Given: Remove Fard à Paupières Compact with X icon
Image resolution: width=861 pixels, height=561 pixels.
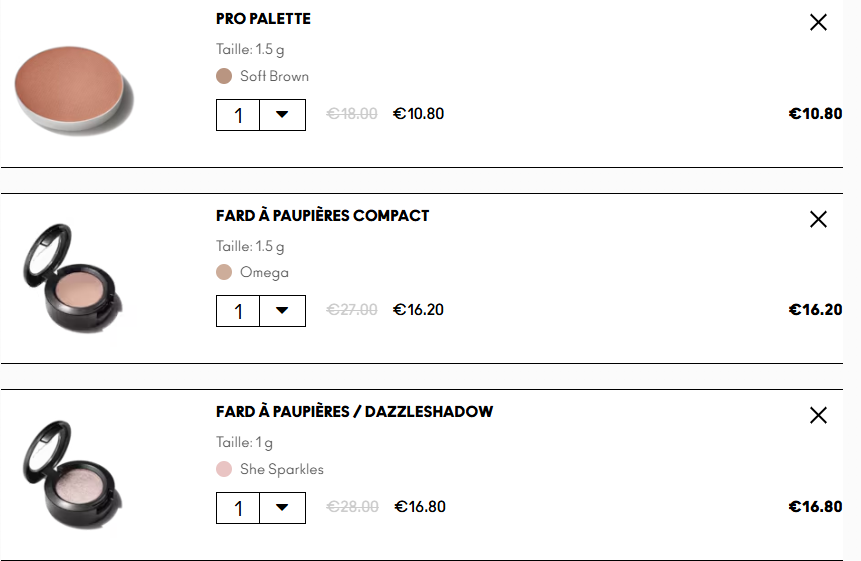Looking at the screenshot, I should tap(818, 219).
